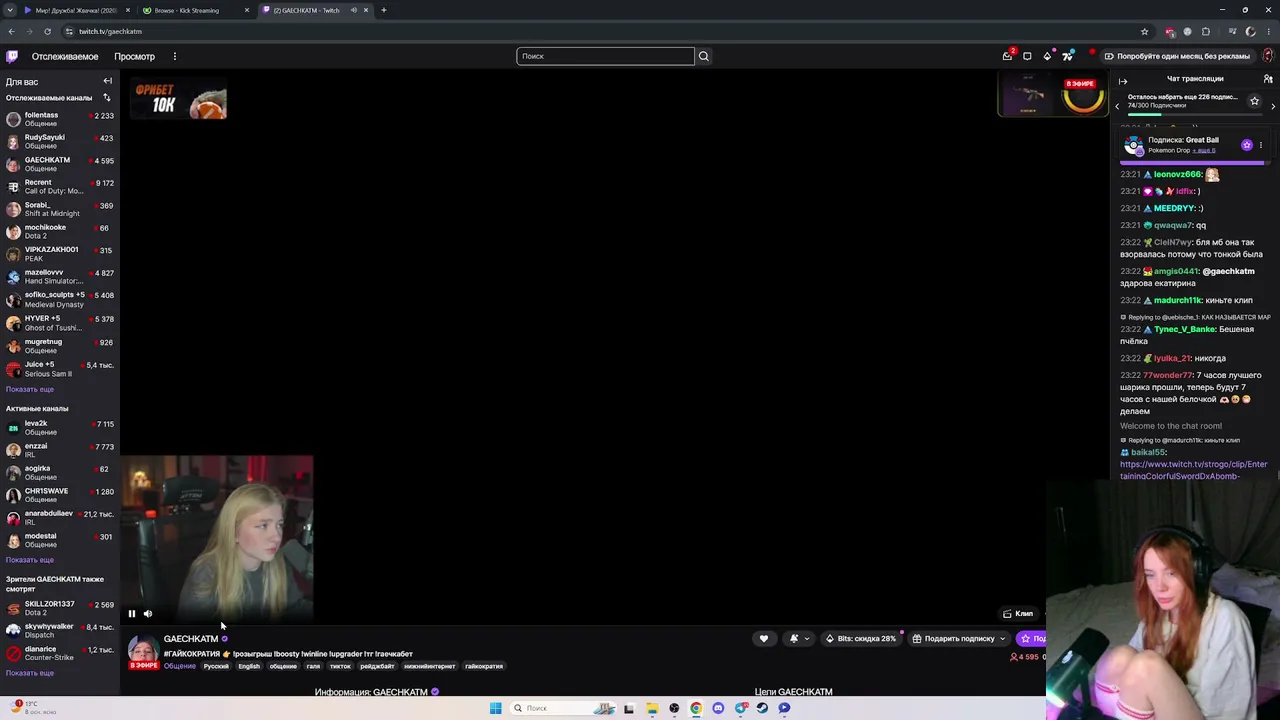Open Chrome from the taskbar
The image size is (1280, 720).
[696, 708]
